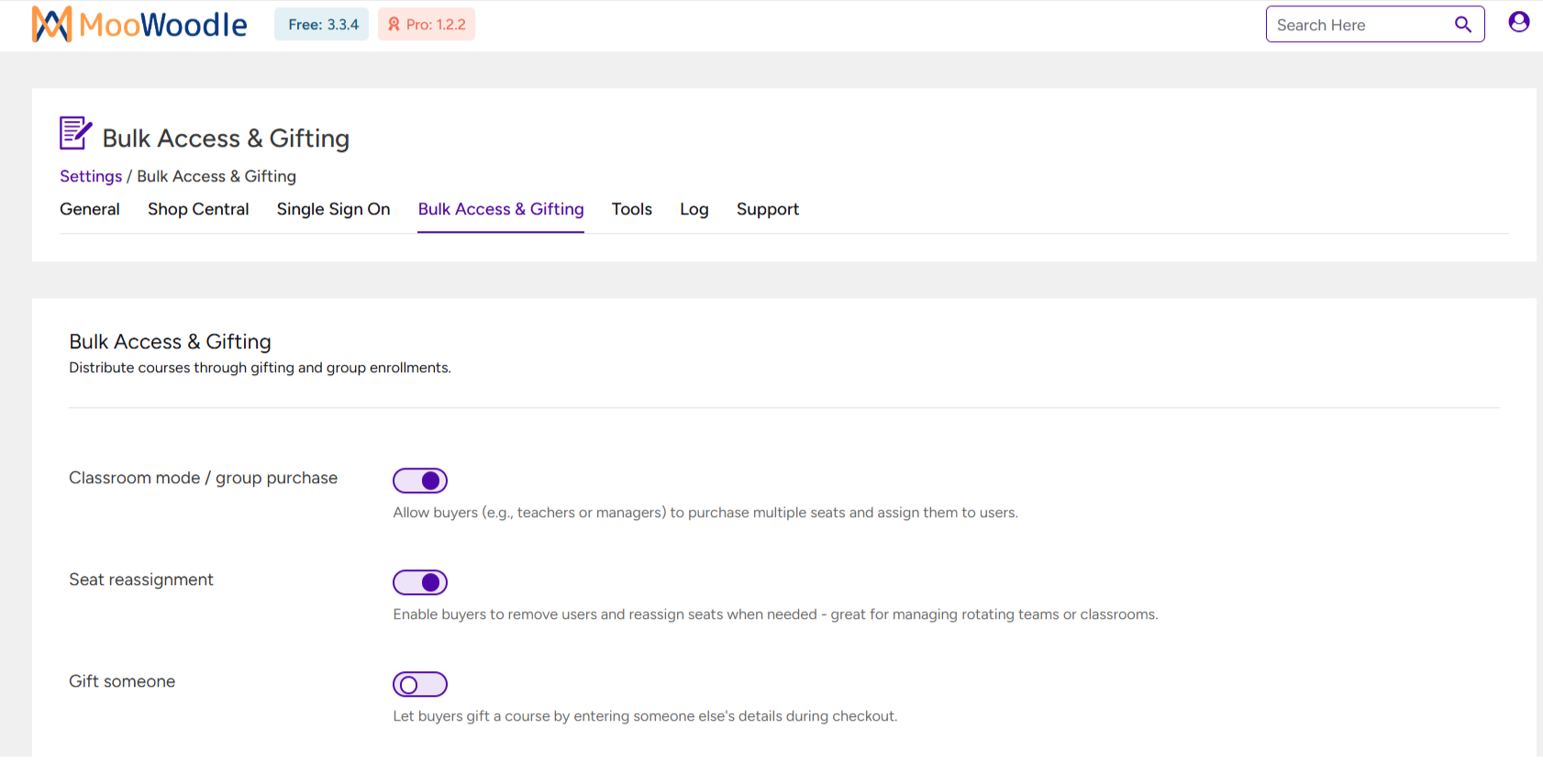1543x784 pixels.
Task: Click the 'Let buyers gift a course' description
Action: tap(646, 716)
